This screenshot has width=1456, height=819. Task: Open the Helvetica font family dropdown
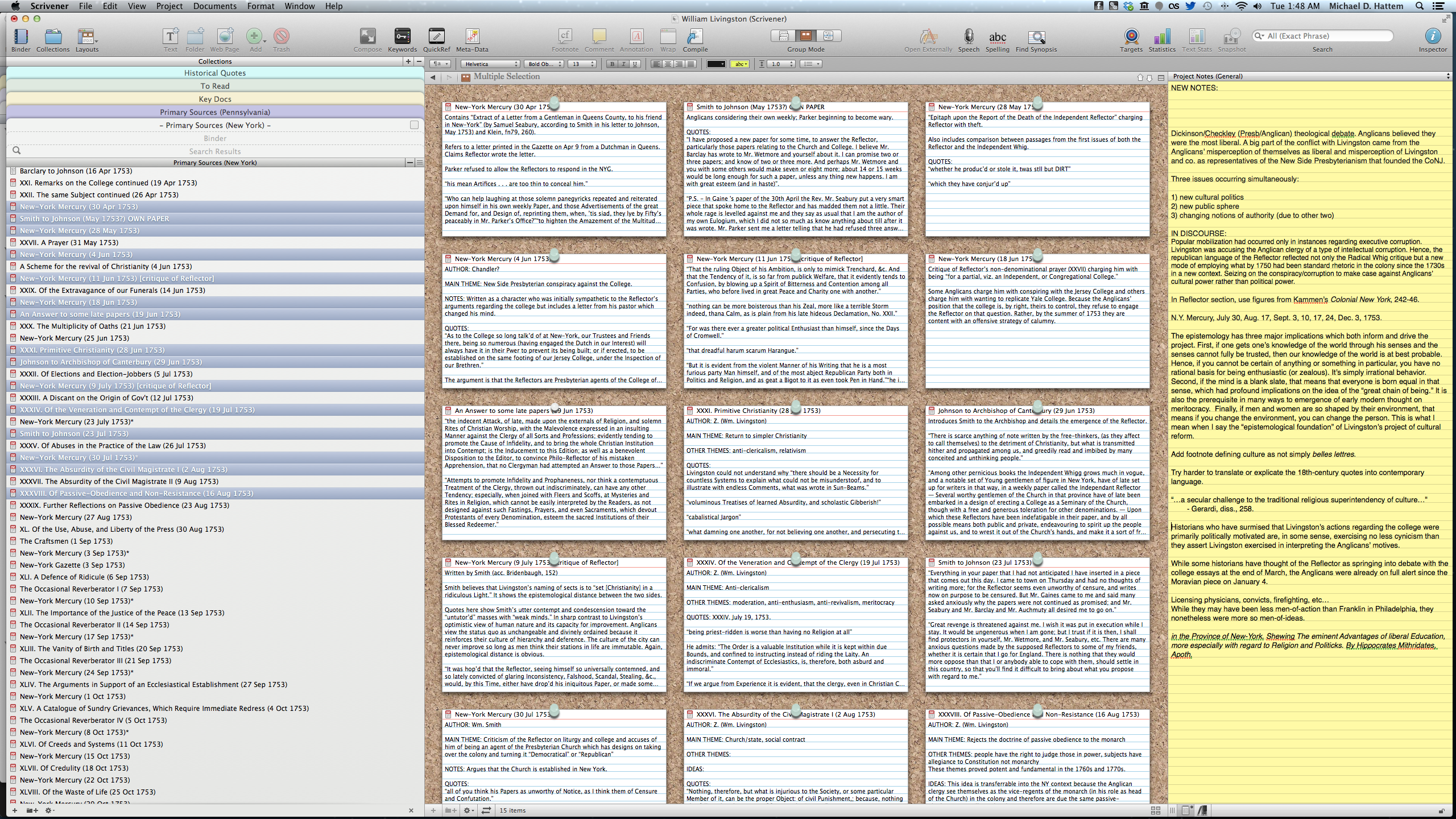coord(490,64)
